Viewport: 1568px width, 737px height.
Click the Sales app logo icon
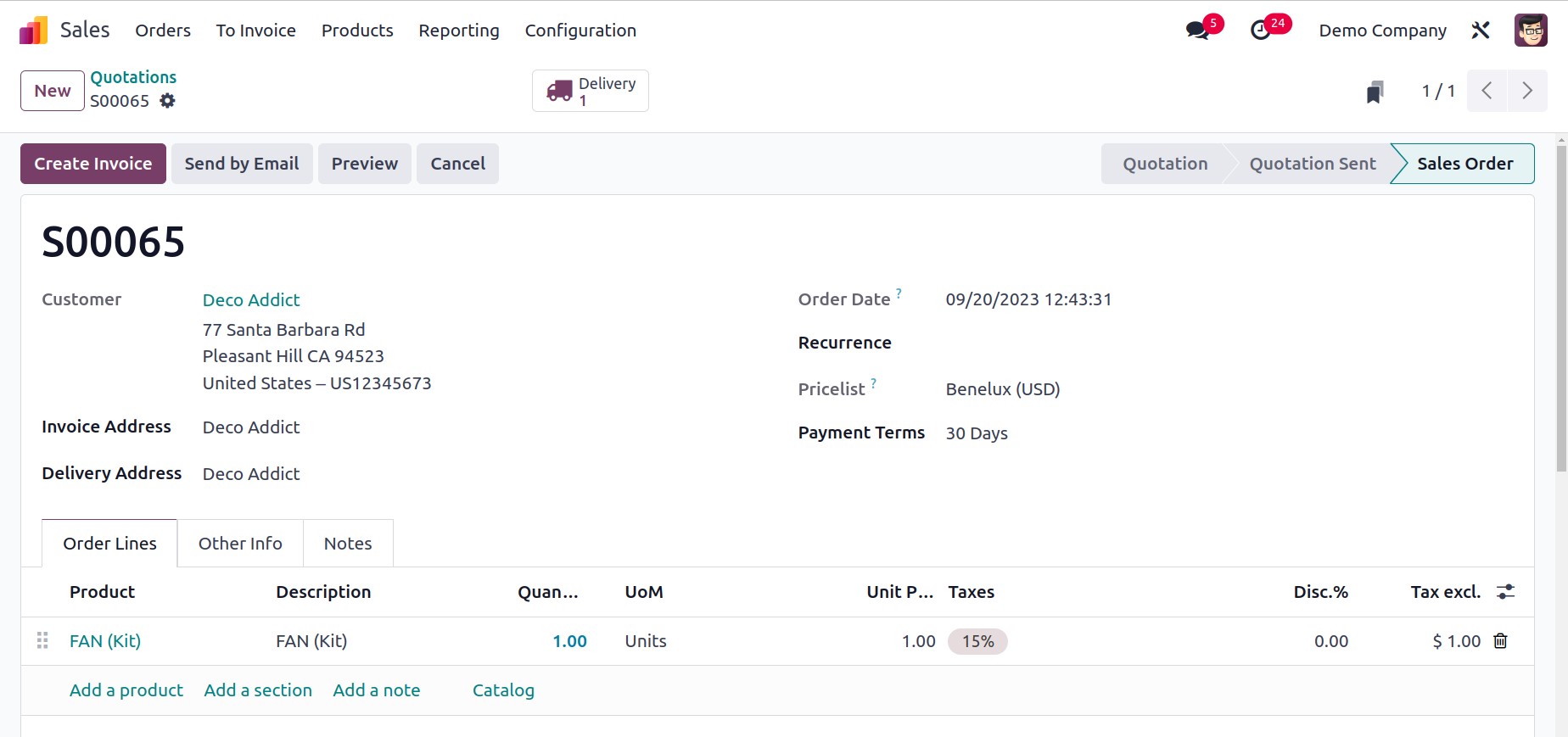pos(33,31)
